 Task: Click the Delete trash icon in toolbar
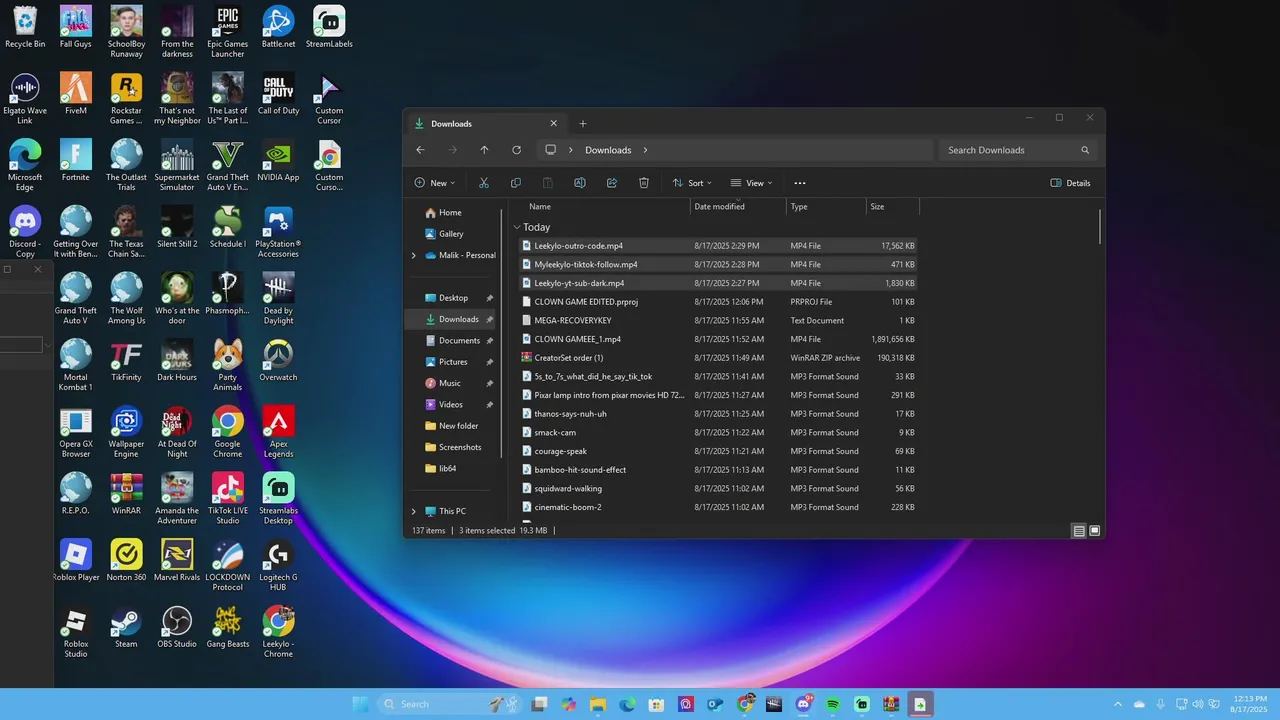[644, 183]
